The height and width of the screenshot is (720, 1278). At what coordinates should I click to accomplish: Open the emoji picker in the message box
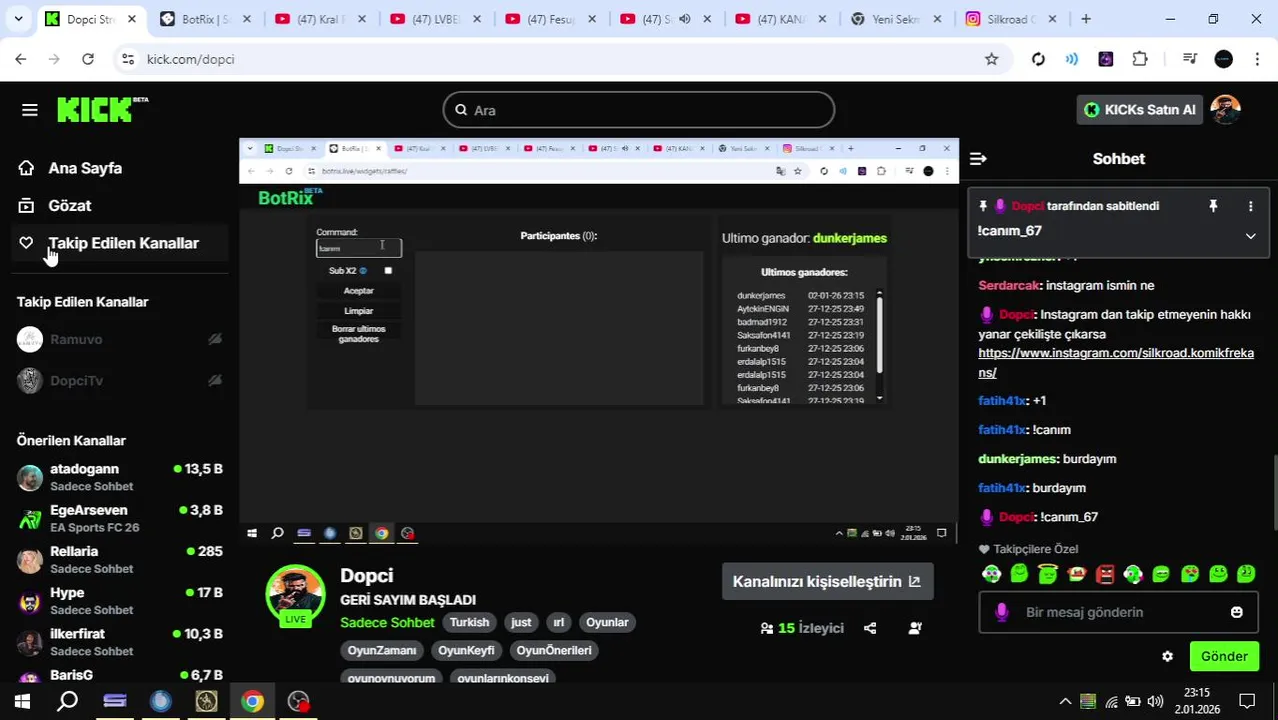pos(1237,612)
